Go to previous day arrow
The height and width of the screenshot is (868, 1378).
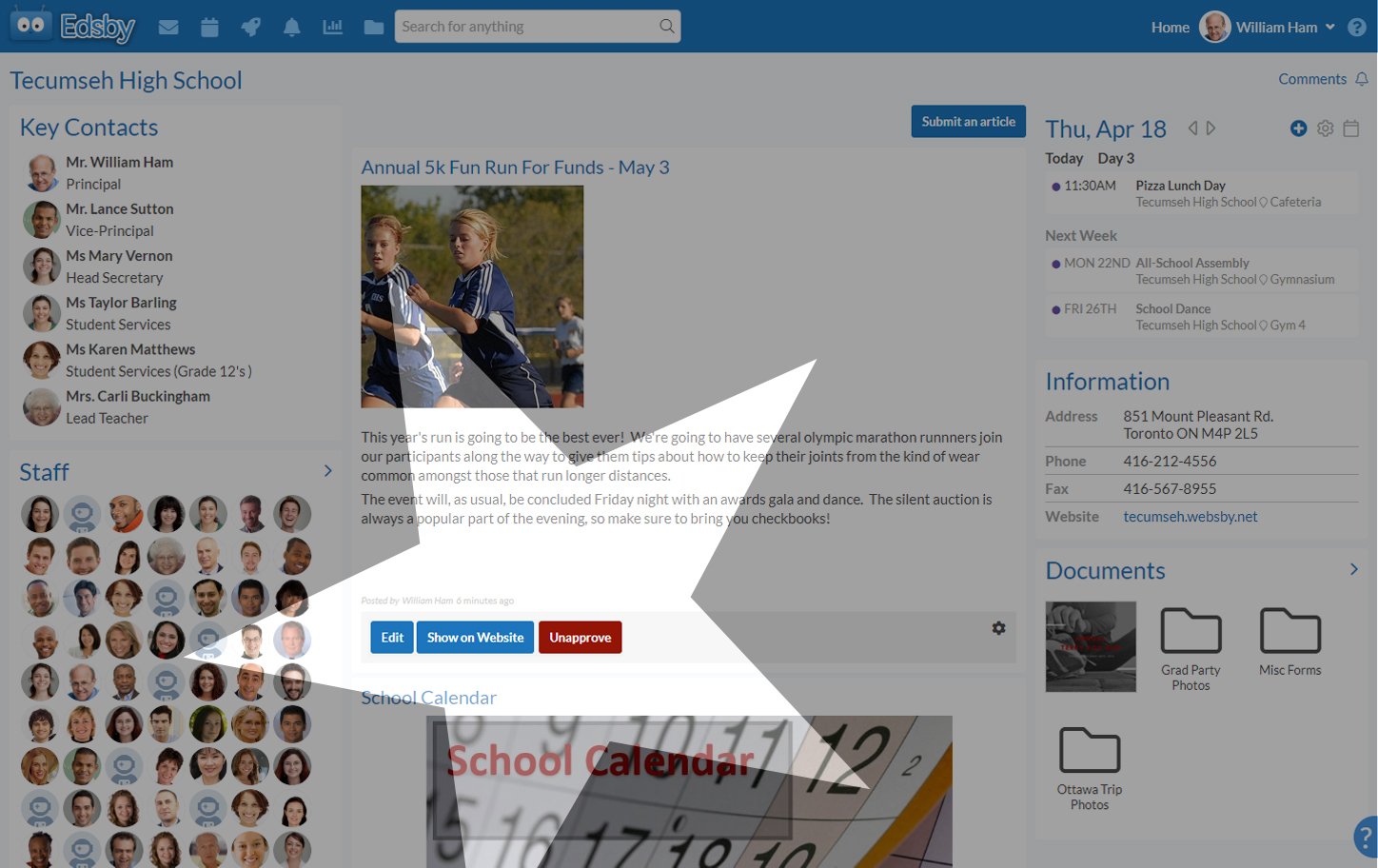click(x=1192, y=128)
